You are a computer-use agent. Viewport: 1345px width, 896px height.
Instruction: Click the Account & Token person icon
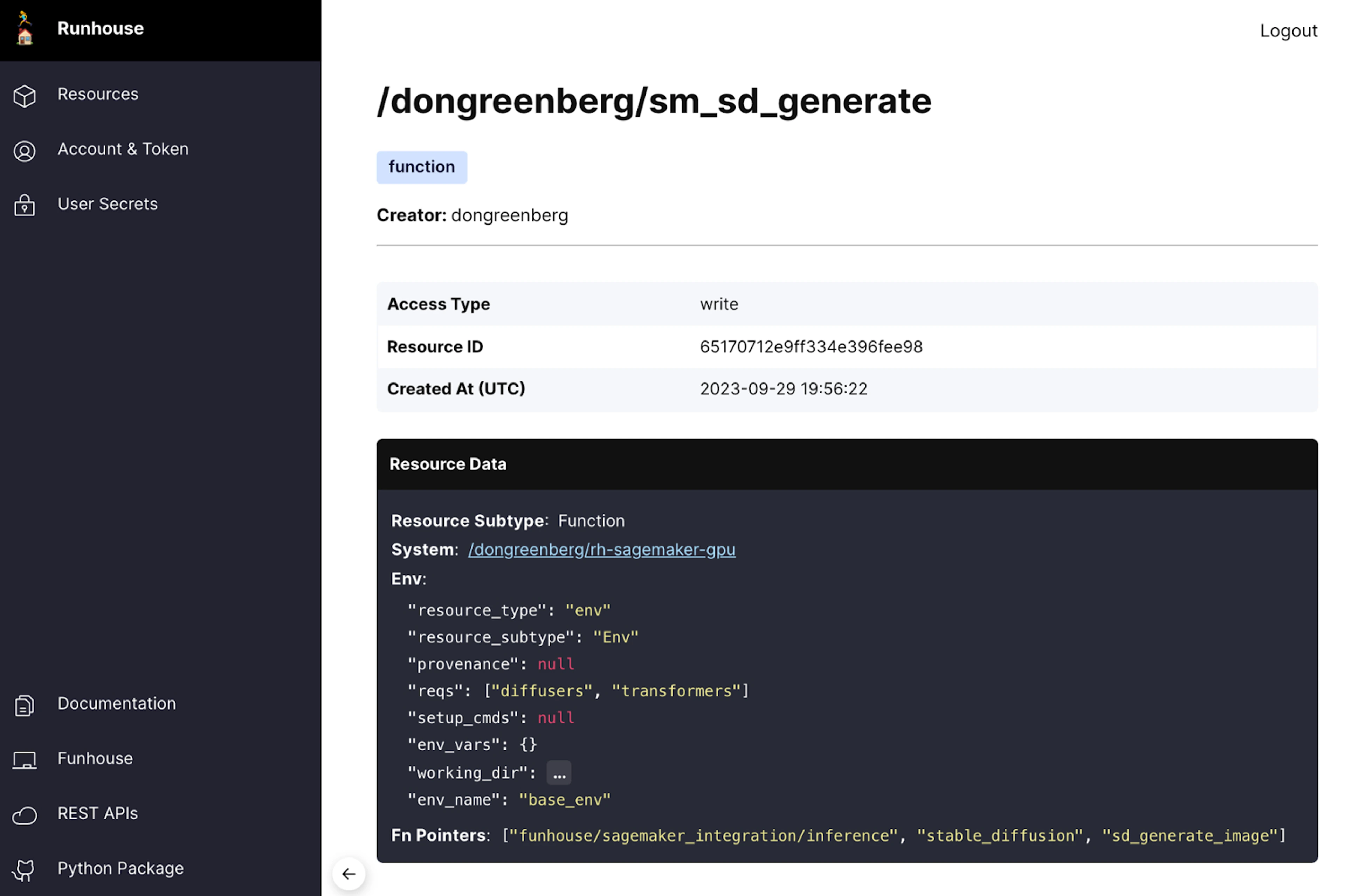click(24, 151)
